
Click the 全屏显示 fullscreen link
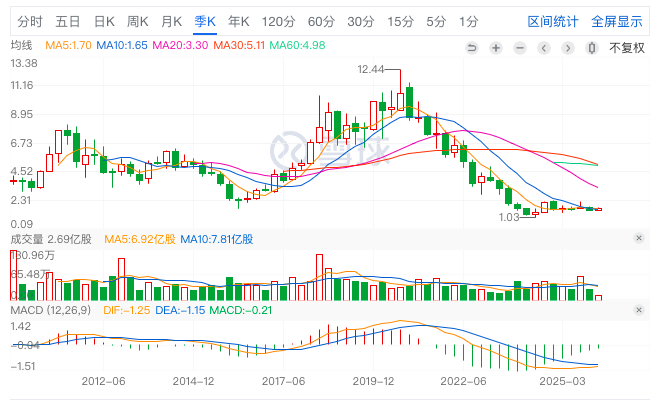[x=616, y=21]
